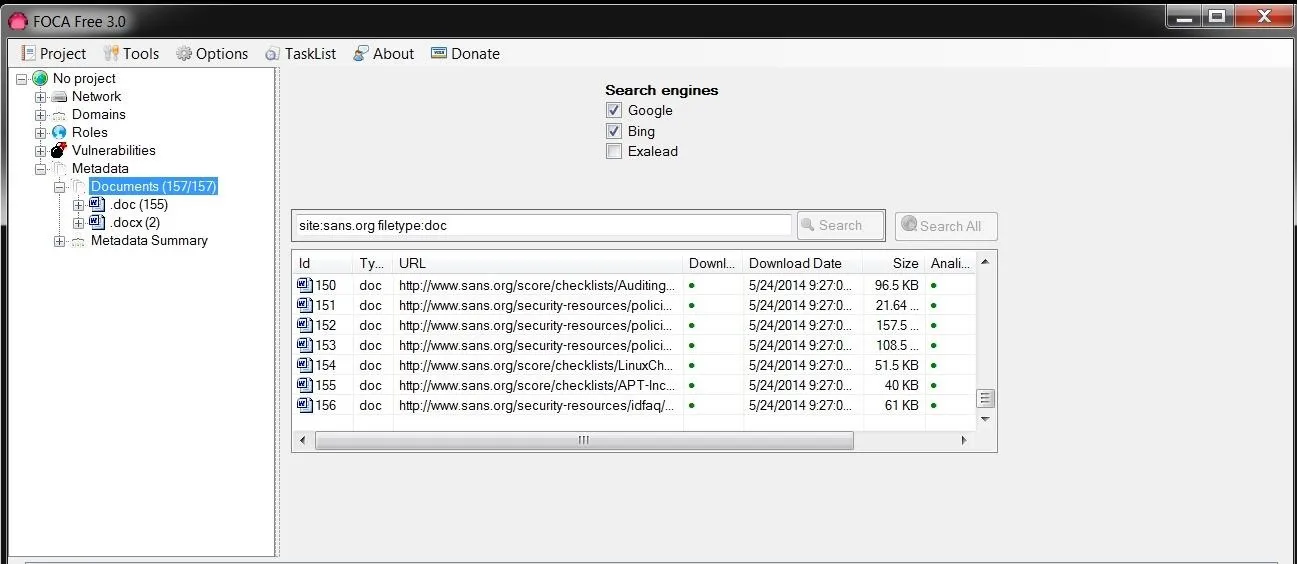Click the Search All button
The height and width of the screenshot is (564, 1297).
click(946, 226)
